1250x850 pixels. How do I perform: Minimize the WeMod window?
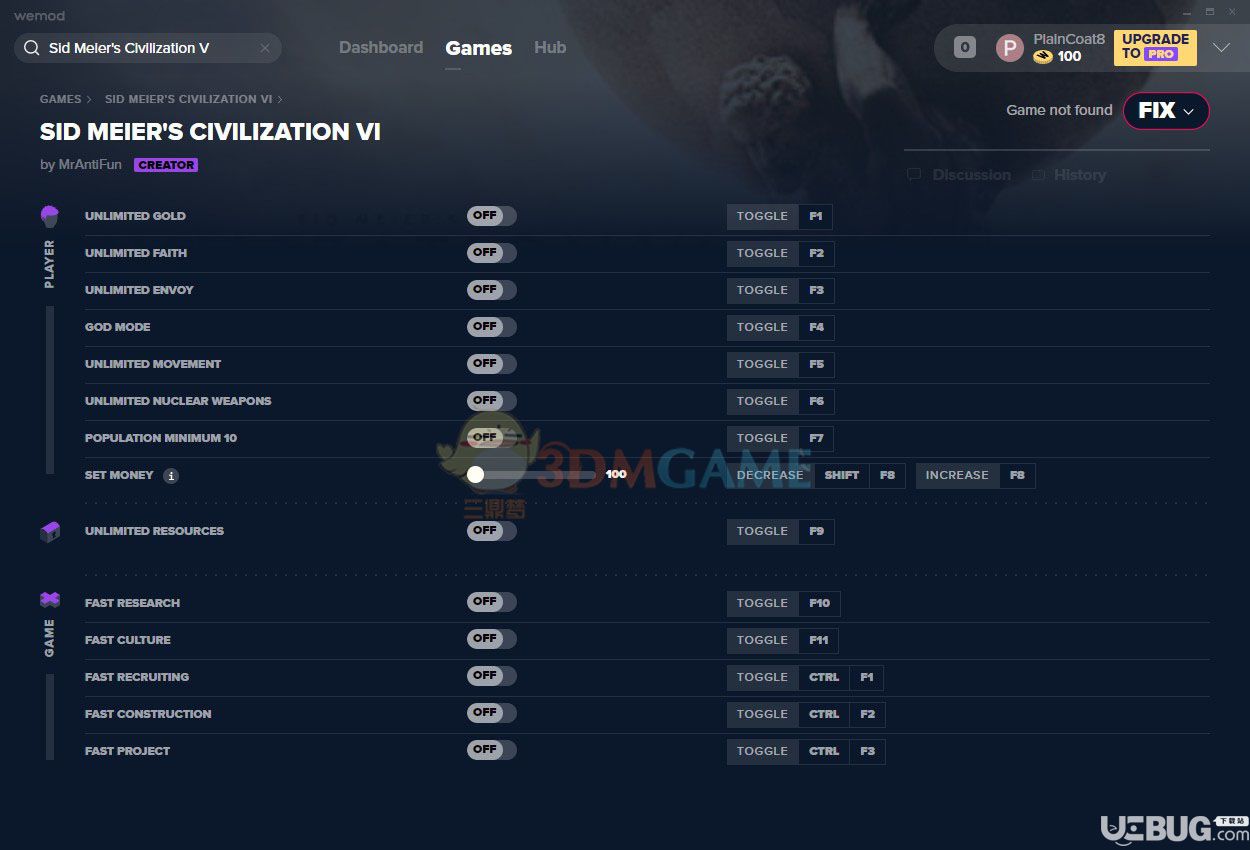click(x=1185, y=11)
